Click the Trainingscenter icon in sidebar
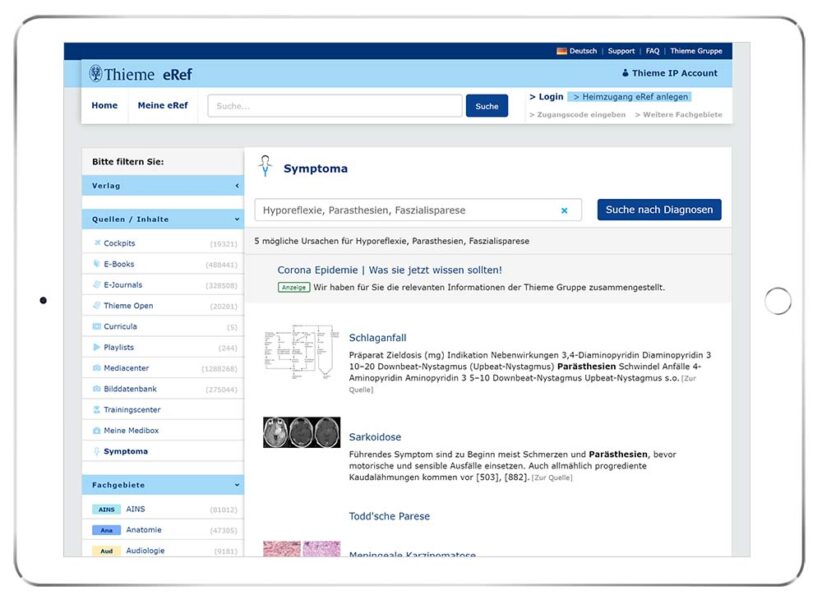This screenshot has height=600, width=822. coord(96,409)
